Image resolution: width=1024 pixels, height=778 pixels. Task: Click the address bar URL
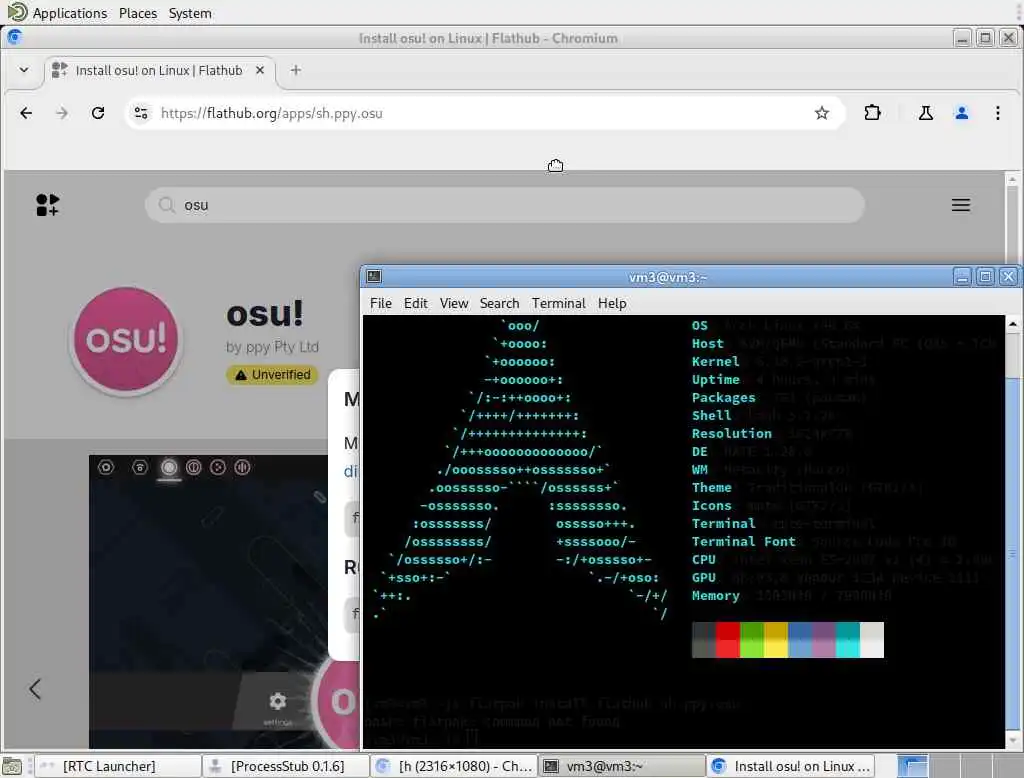[x=271, y=113]
